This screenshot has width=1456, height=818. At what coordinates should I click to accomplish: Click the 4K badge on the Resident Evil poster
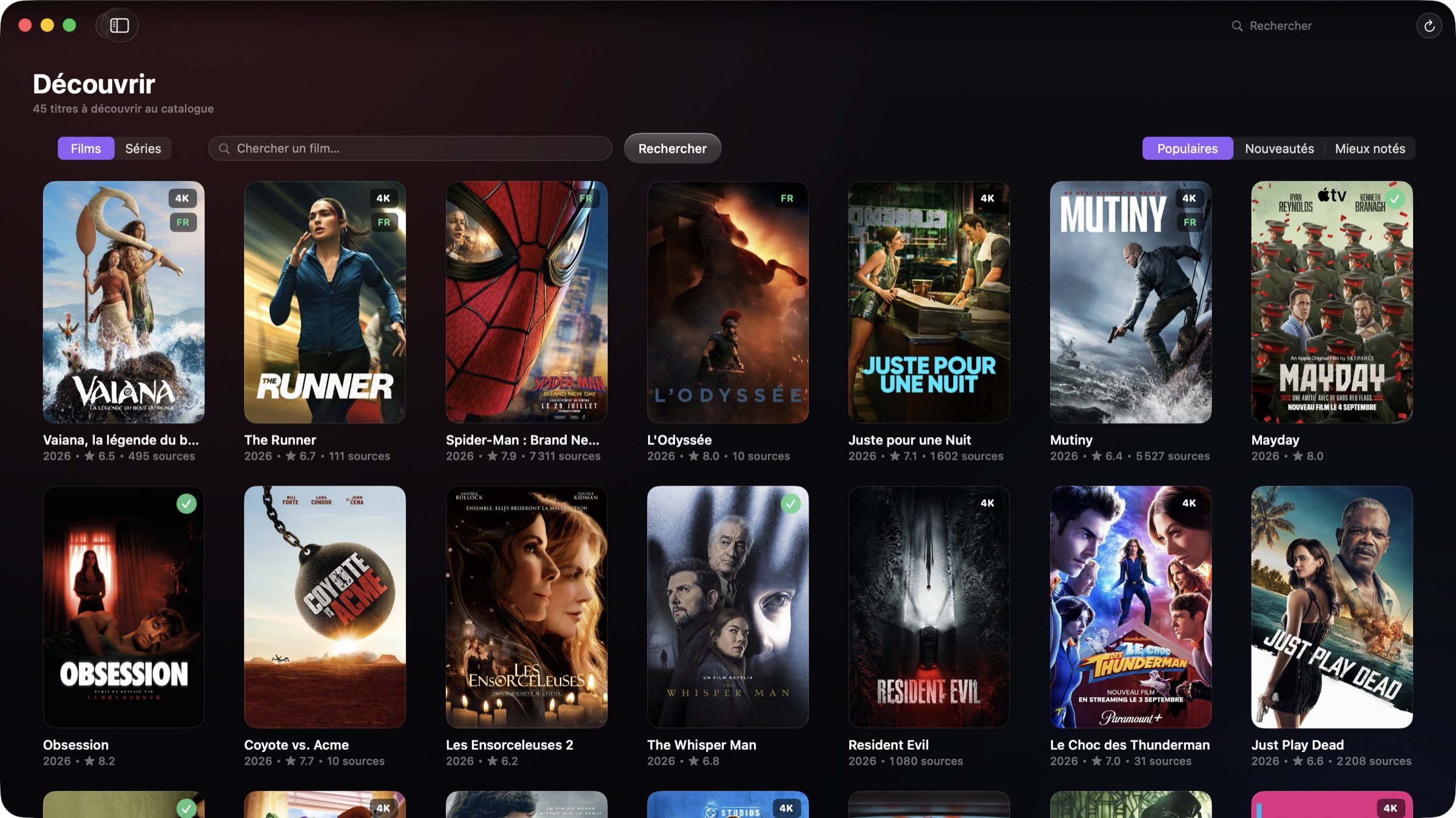coord(987,503)
